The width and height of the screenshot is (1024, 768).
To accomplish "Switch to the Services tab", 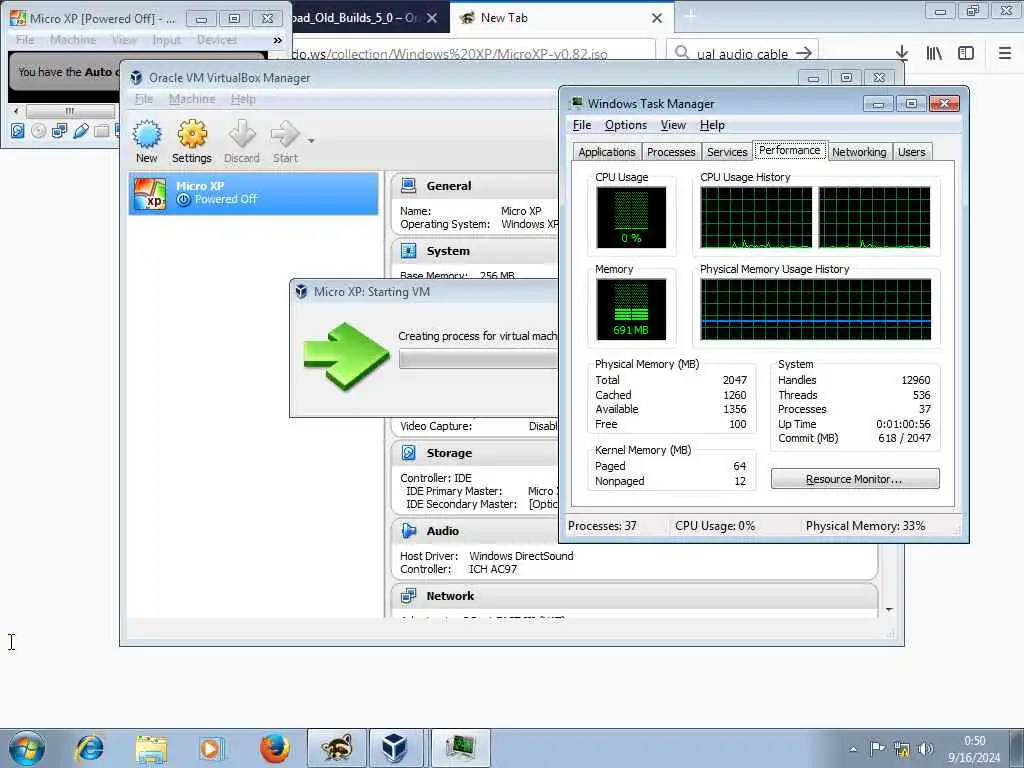I will coord(727,152).
